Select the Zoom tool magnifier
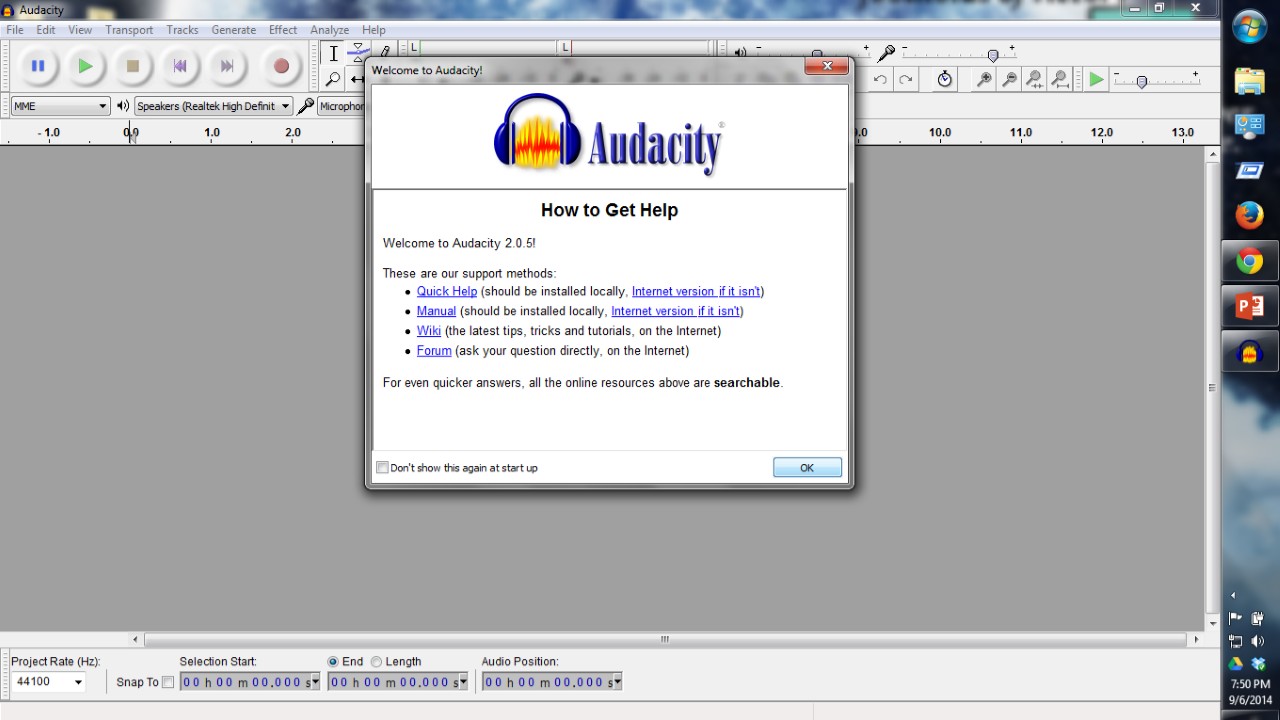The height and width of the screenshot is (720, 1280). point(334,79)
